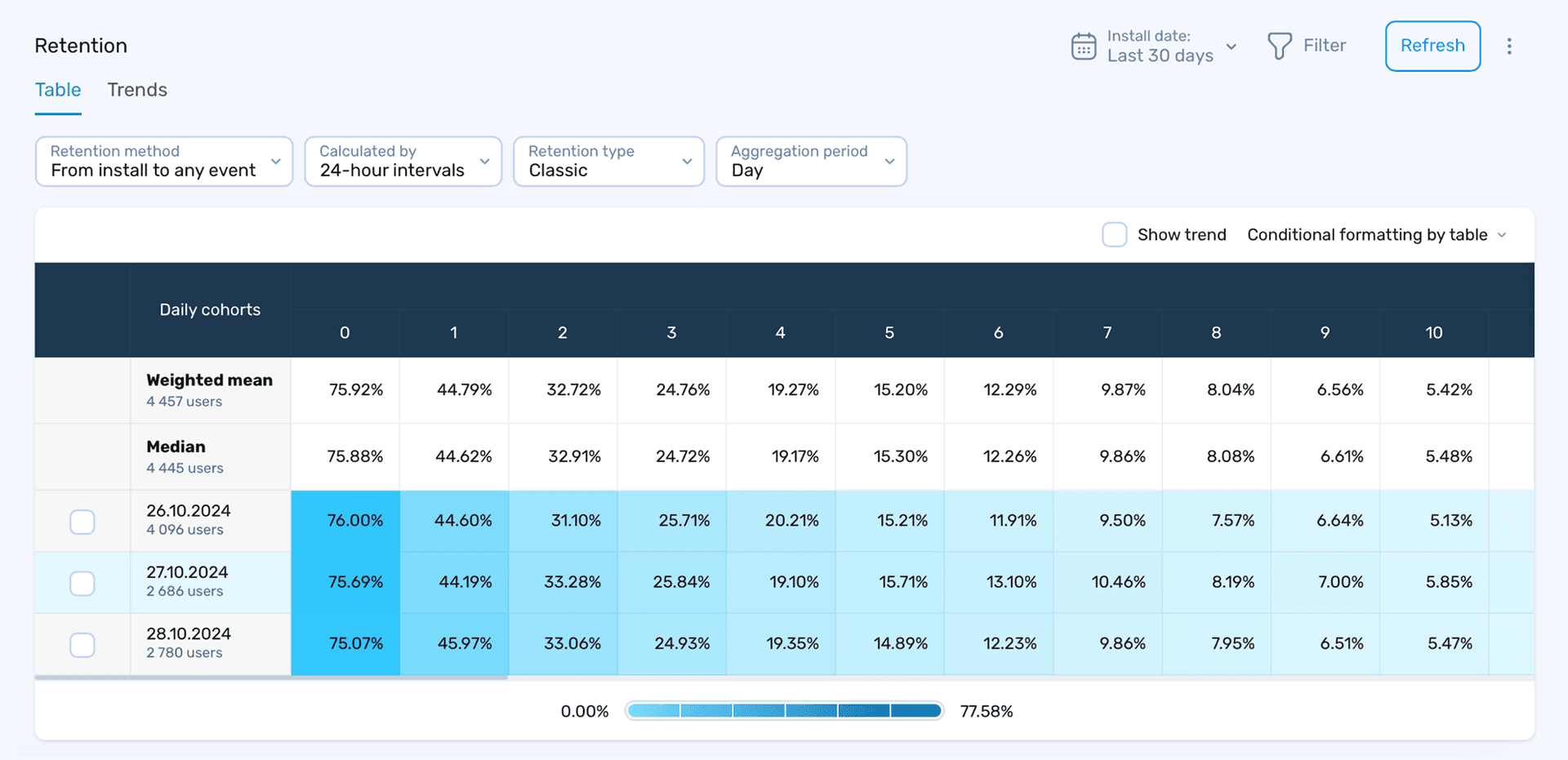This screenshot has width=1568, height=760.
Task: Click the color gradient legend bar
Action: (x=783, y=710)
